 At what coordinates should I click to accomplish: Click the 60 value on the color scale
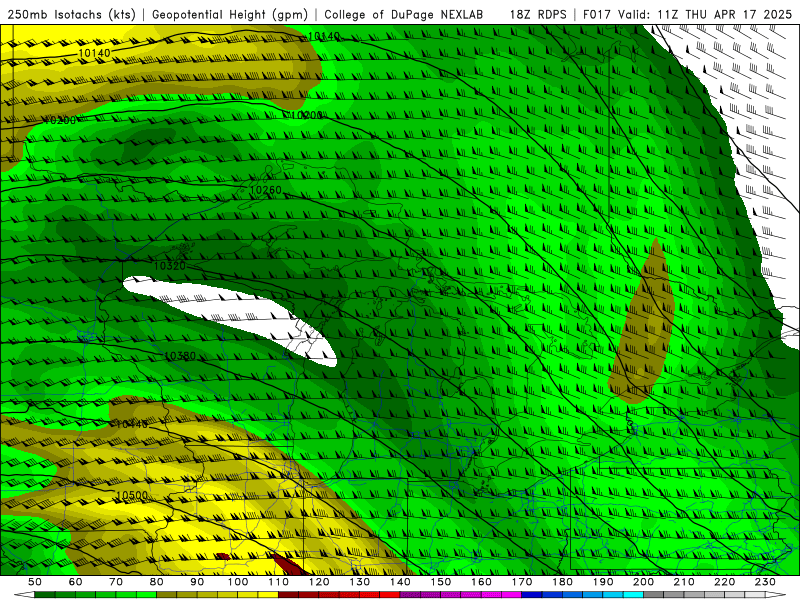[76, 582]
